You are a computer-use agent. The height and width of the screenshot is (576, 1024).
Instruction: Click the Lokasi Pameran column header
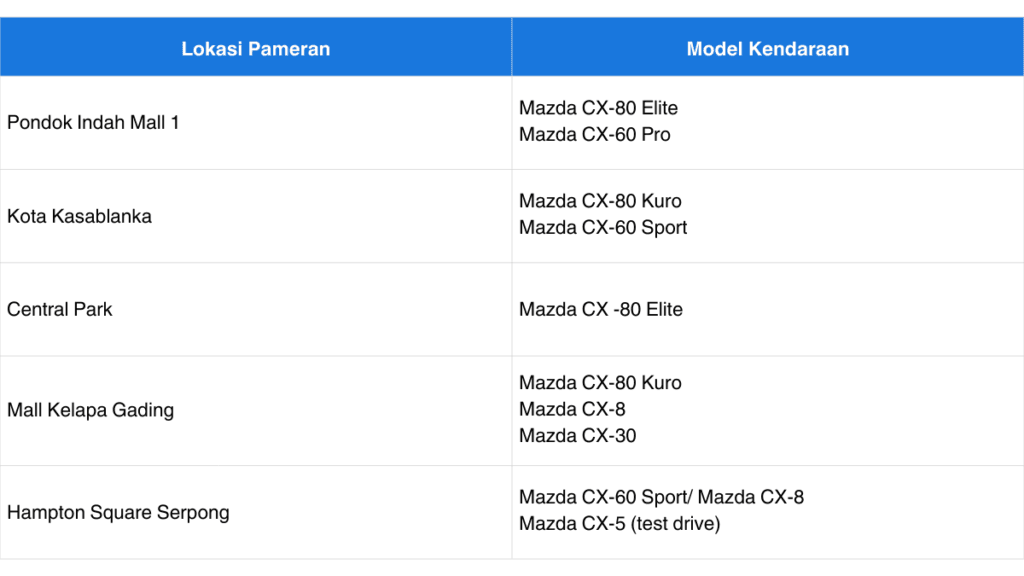(256, 48)
